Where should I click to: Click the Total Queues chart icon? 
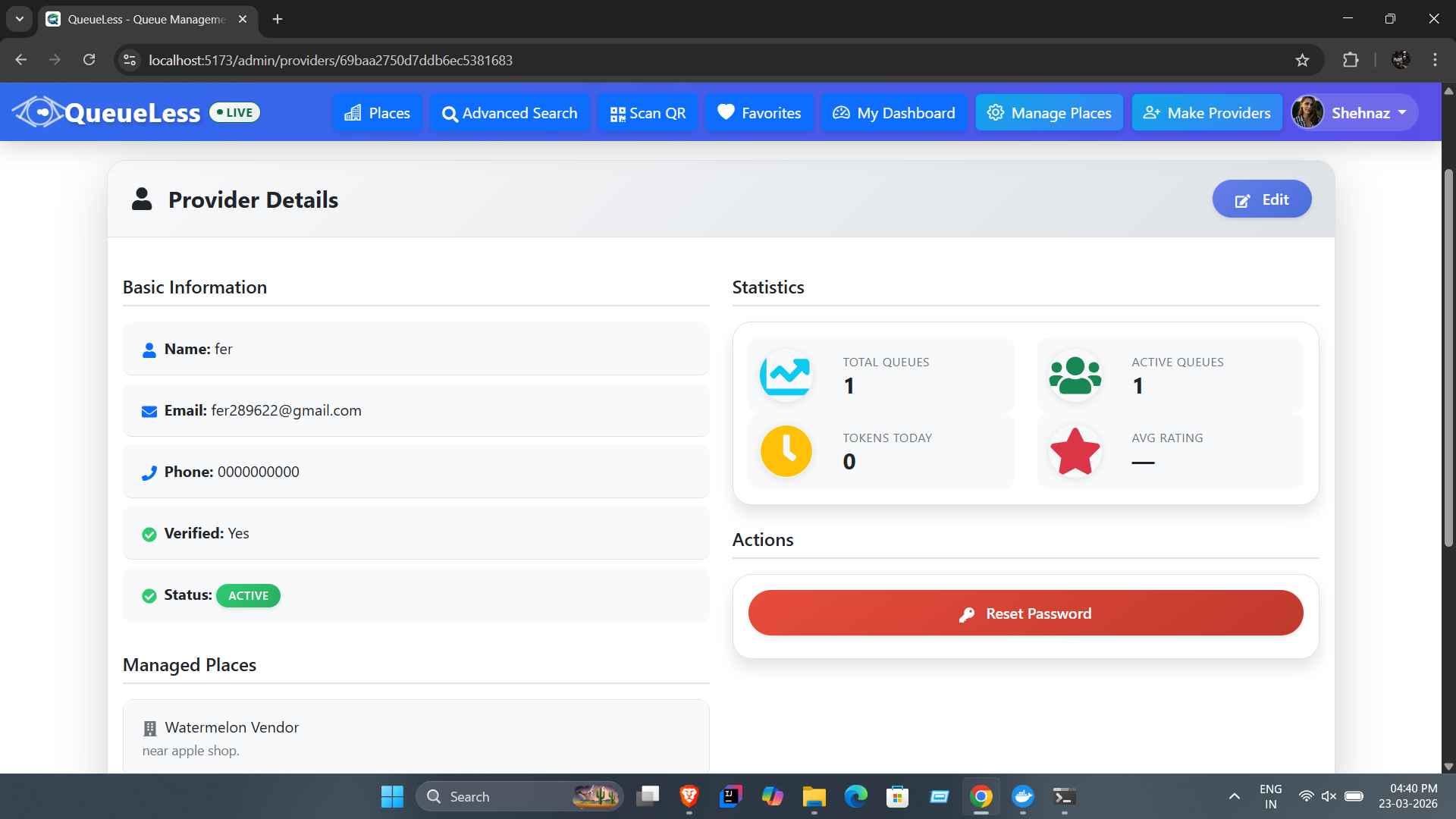[786, 375]
